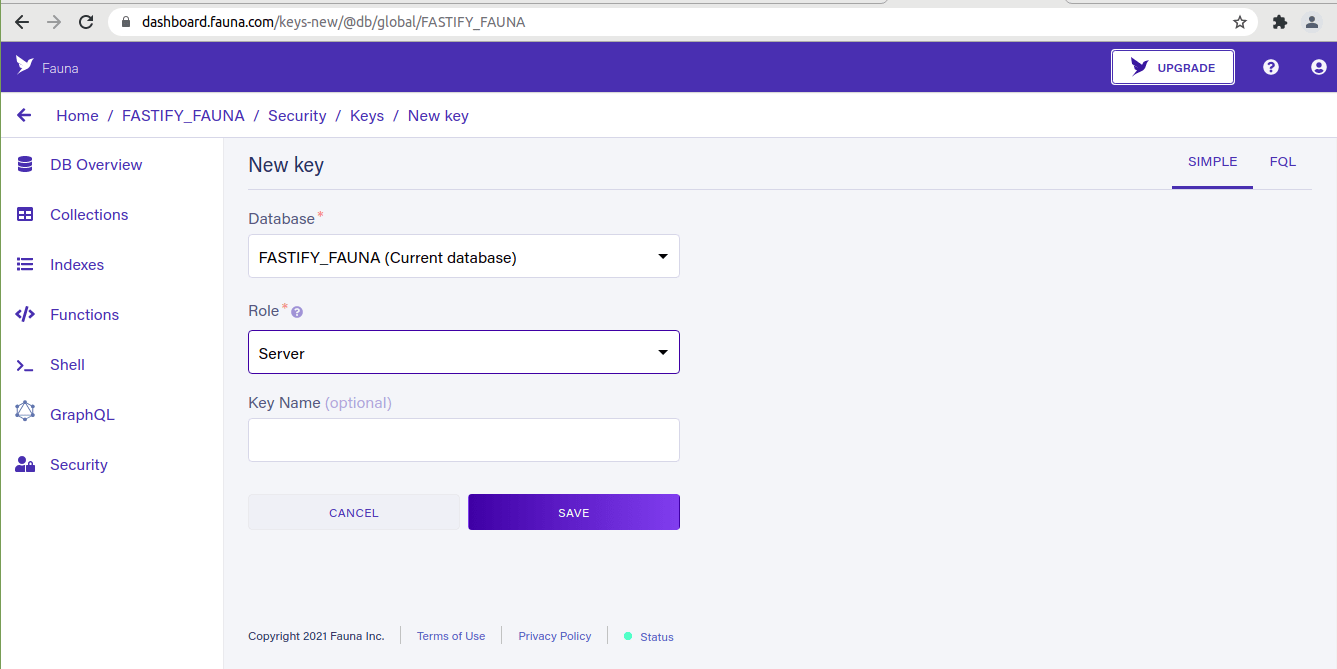This screenshot has height=669, width=1337.
Task: Open DB Overview in the sidebar
Action: coord(96,164)
